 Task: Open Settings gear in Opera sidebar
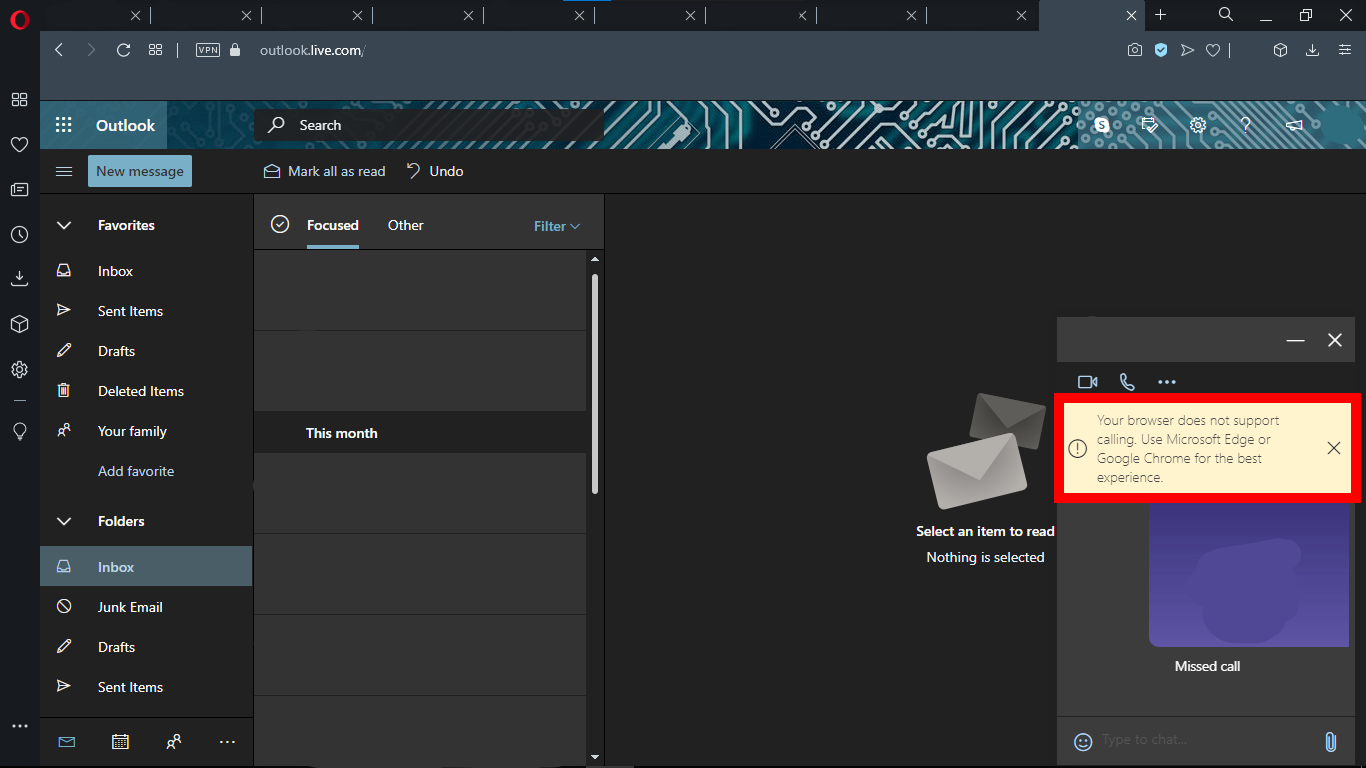pos(19,369)
